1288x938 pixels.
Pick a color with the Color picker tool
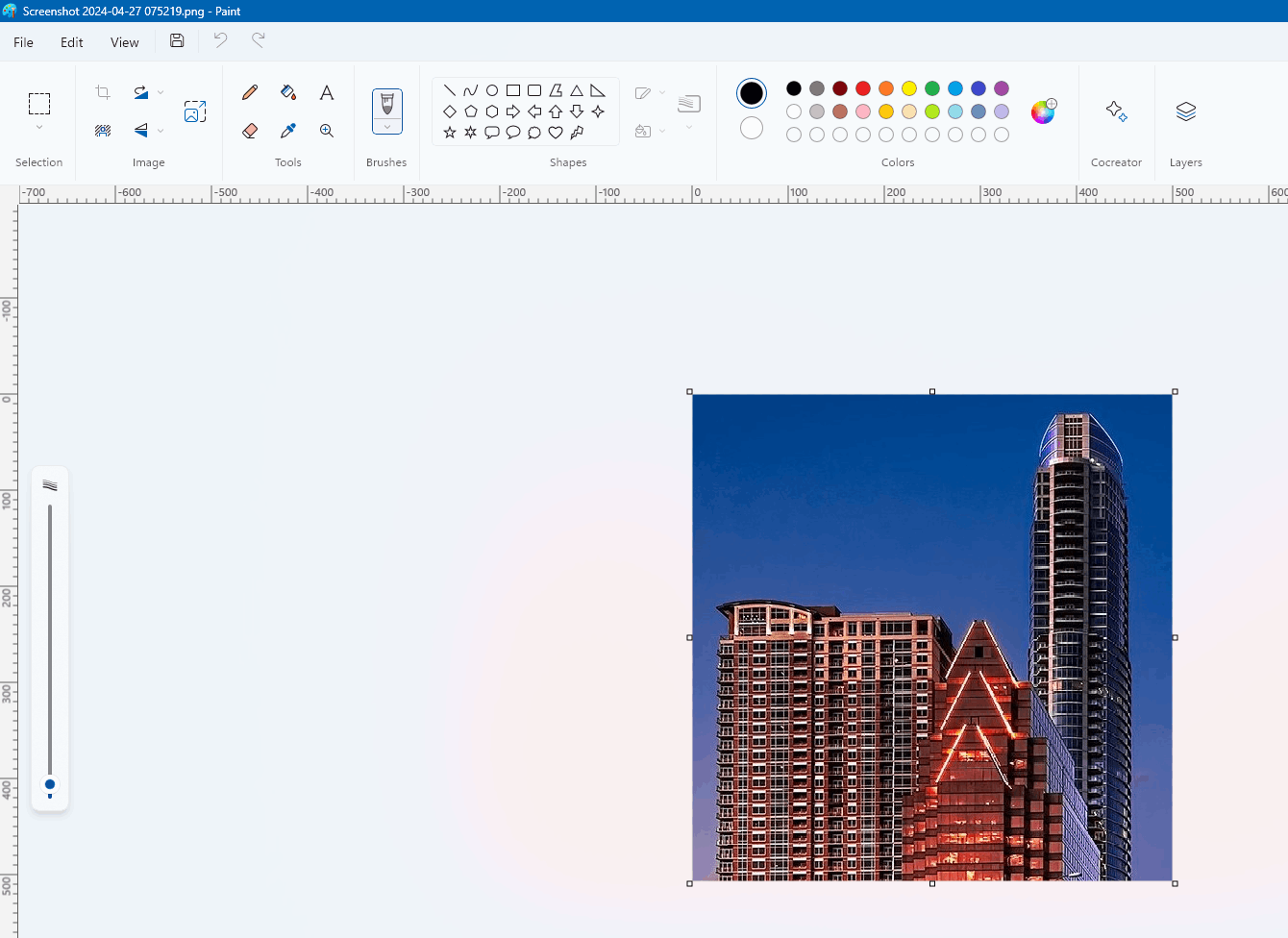point(287,130)
